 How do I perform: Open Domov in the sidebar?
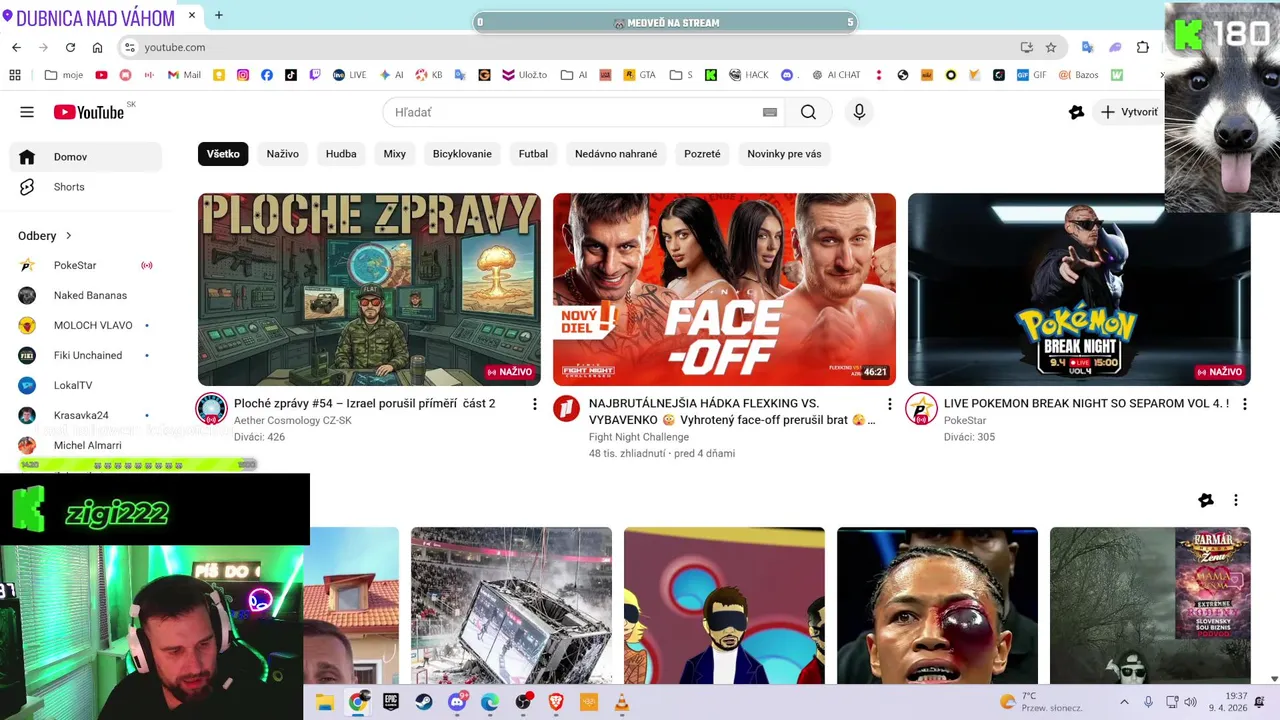tap(85, 157)
